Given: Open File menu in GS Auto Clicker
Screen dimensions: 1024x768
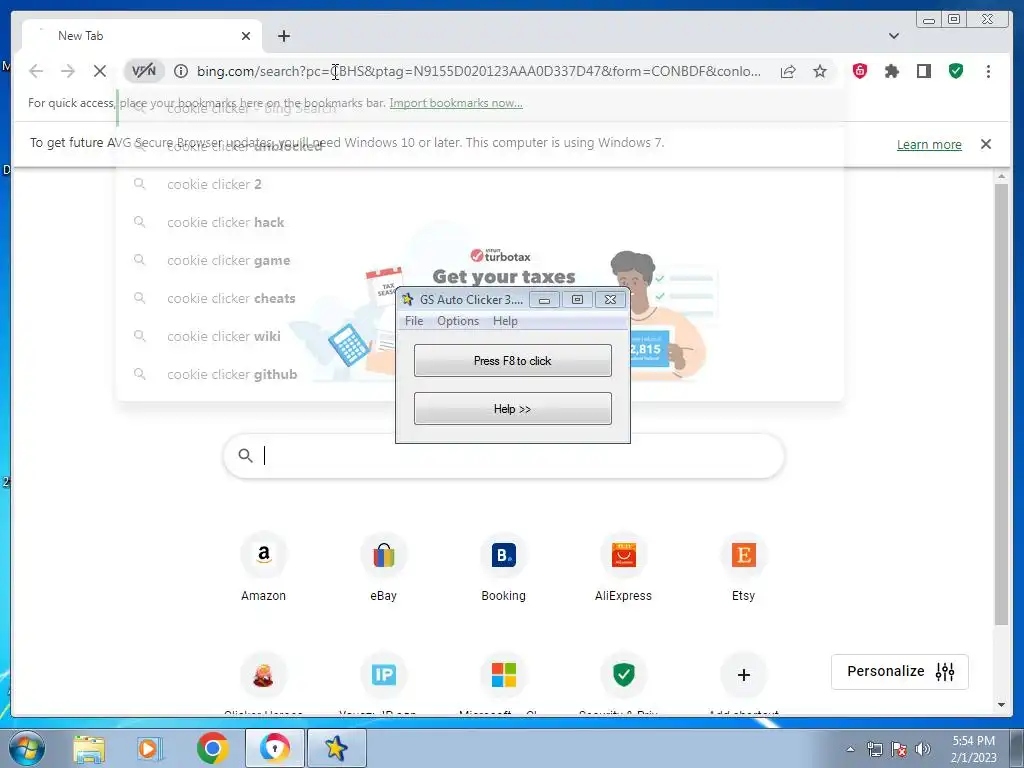Looking at the screenshot, I should pyautogui.click(x=414, y=321).
